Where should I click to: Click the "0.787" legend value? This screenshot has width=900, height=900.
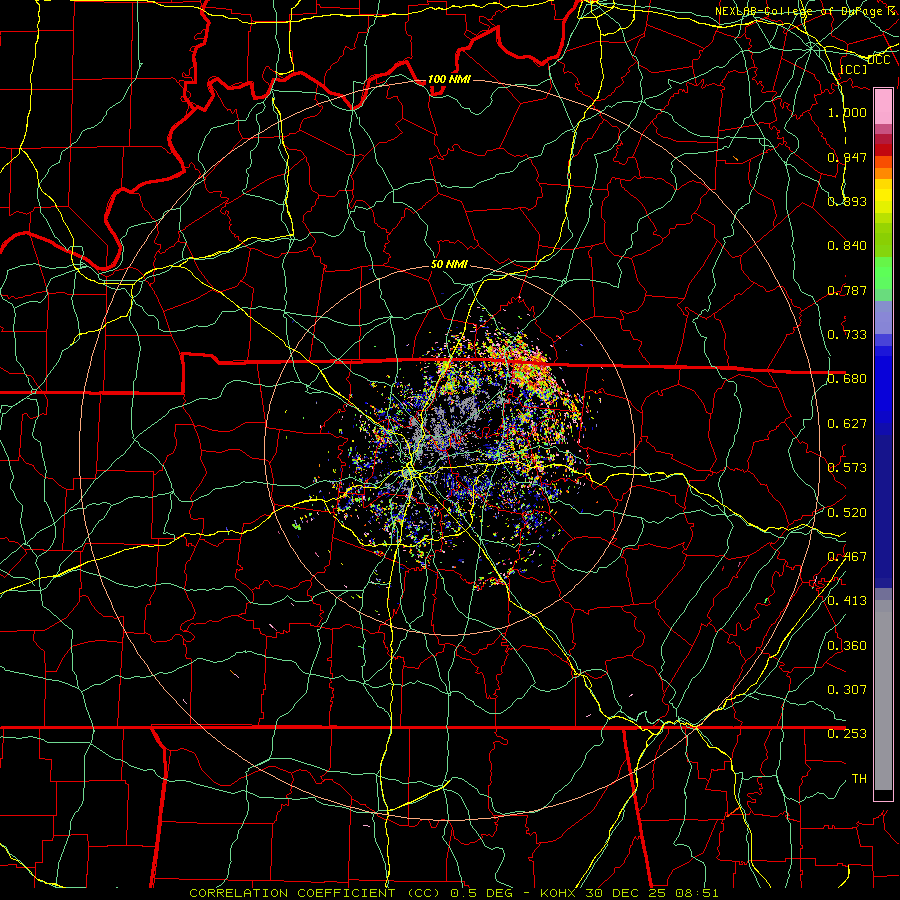click(847, 290)
